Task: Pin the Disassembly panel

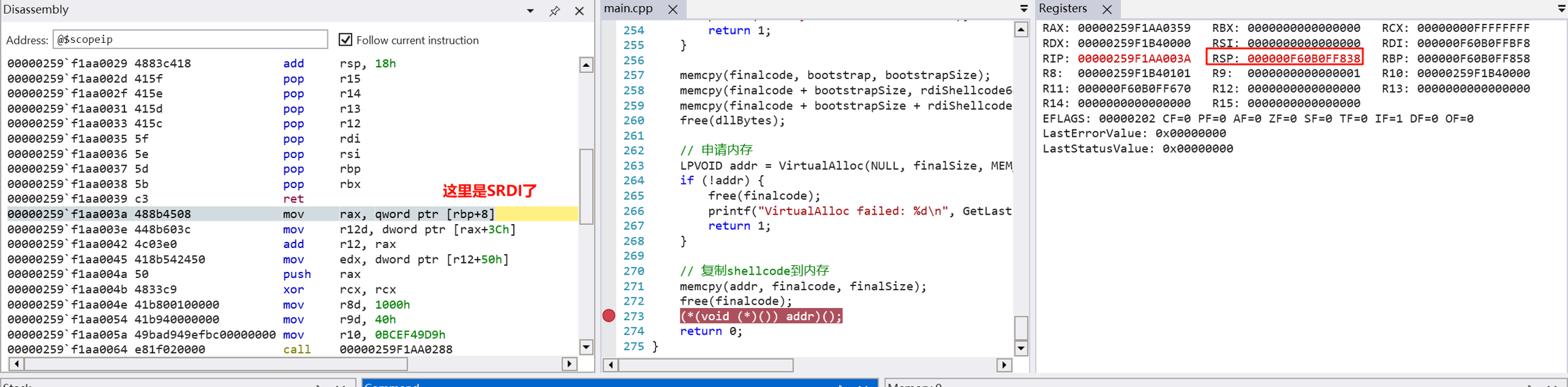Action: click(x=555, y=11)
